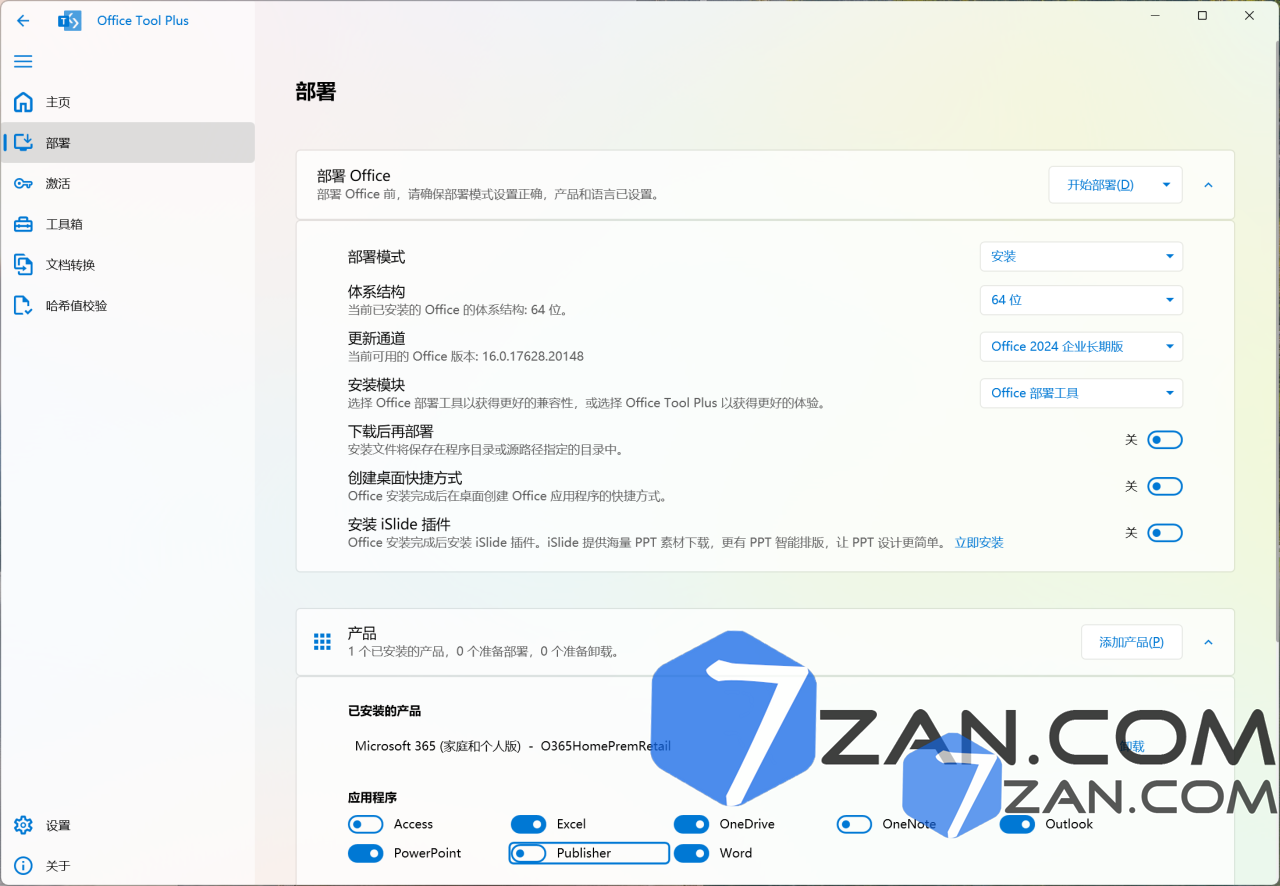
Task: Collapse the 产品 section chevron
Action: [1208, 642]
